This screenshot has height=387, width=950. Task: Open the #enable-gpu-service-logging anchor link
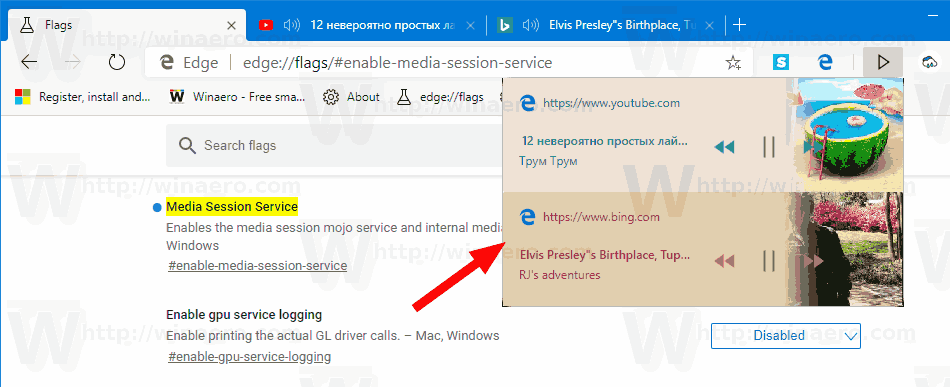[x=250, y=356]
